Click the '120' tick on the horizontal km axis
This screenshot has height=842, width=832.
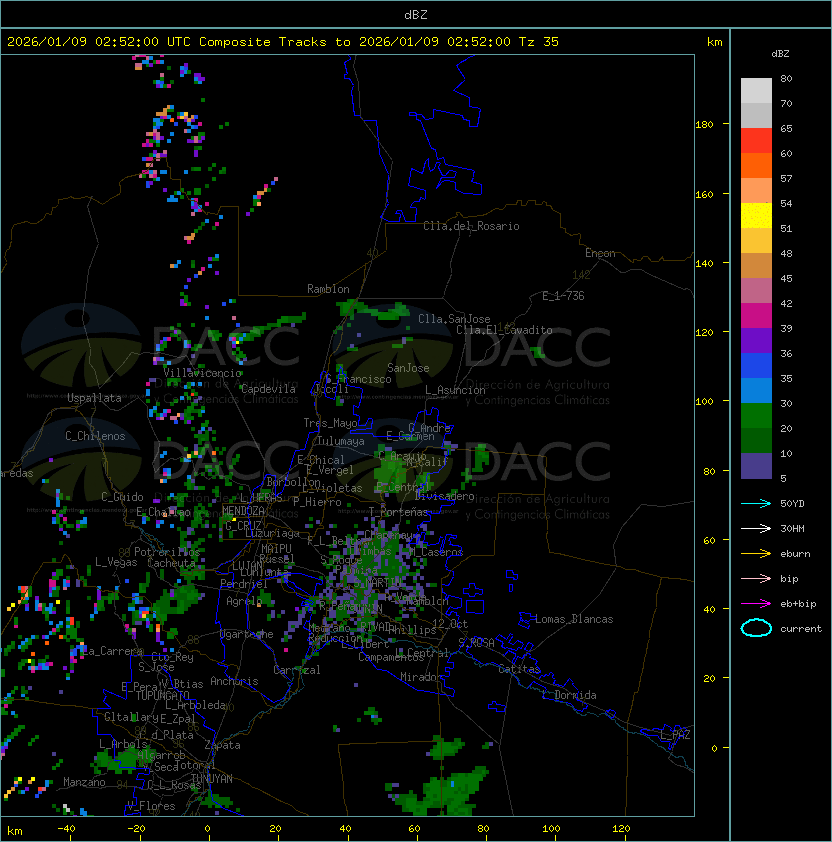(x=621, y=829)
